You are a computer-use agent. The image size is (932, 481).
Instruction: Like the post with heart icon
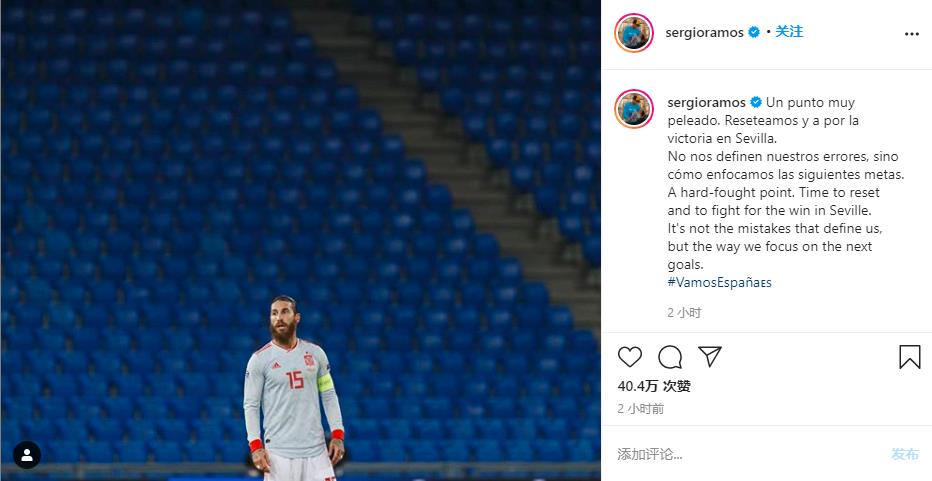click(x=629, y=357)
